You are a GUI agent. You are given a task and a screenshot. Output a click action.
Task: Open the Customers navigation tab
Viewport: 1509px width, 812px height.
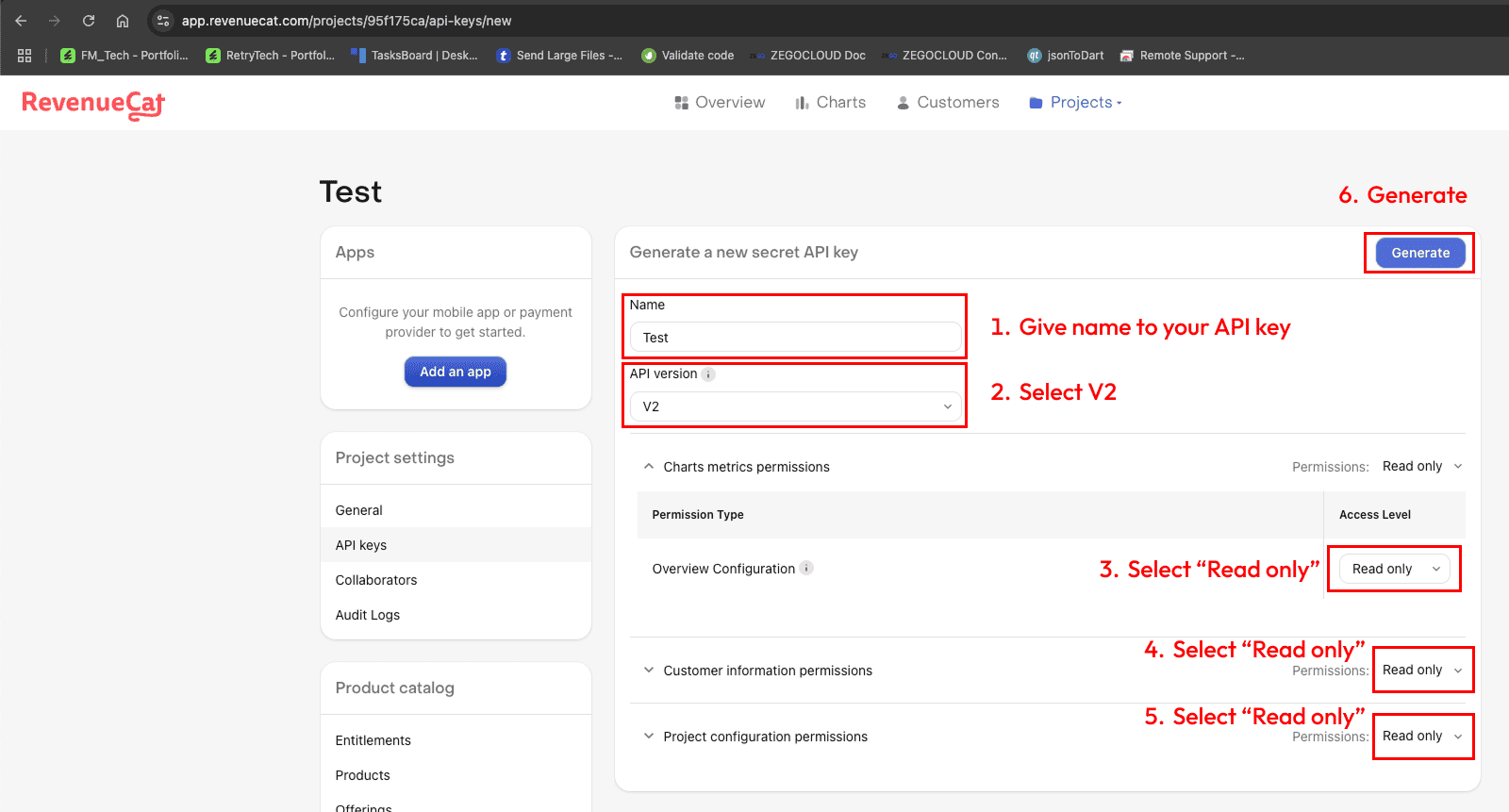(947, 103)
